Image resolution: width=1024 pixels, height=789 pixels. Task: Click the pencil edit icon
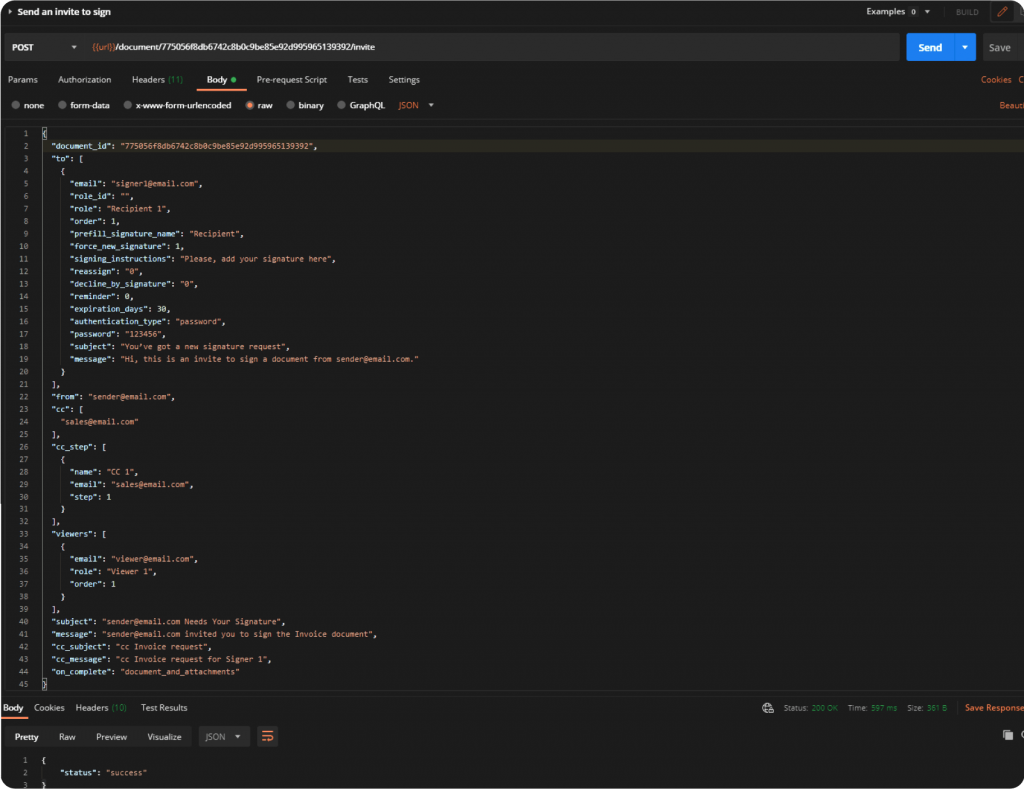(x=1001, y=12)
